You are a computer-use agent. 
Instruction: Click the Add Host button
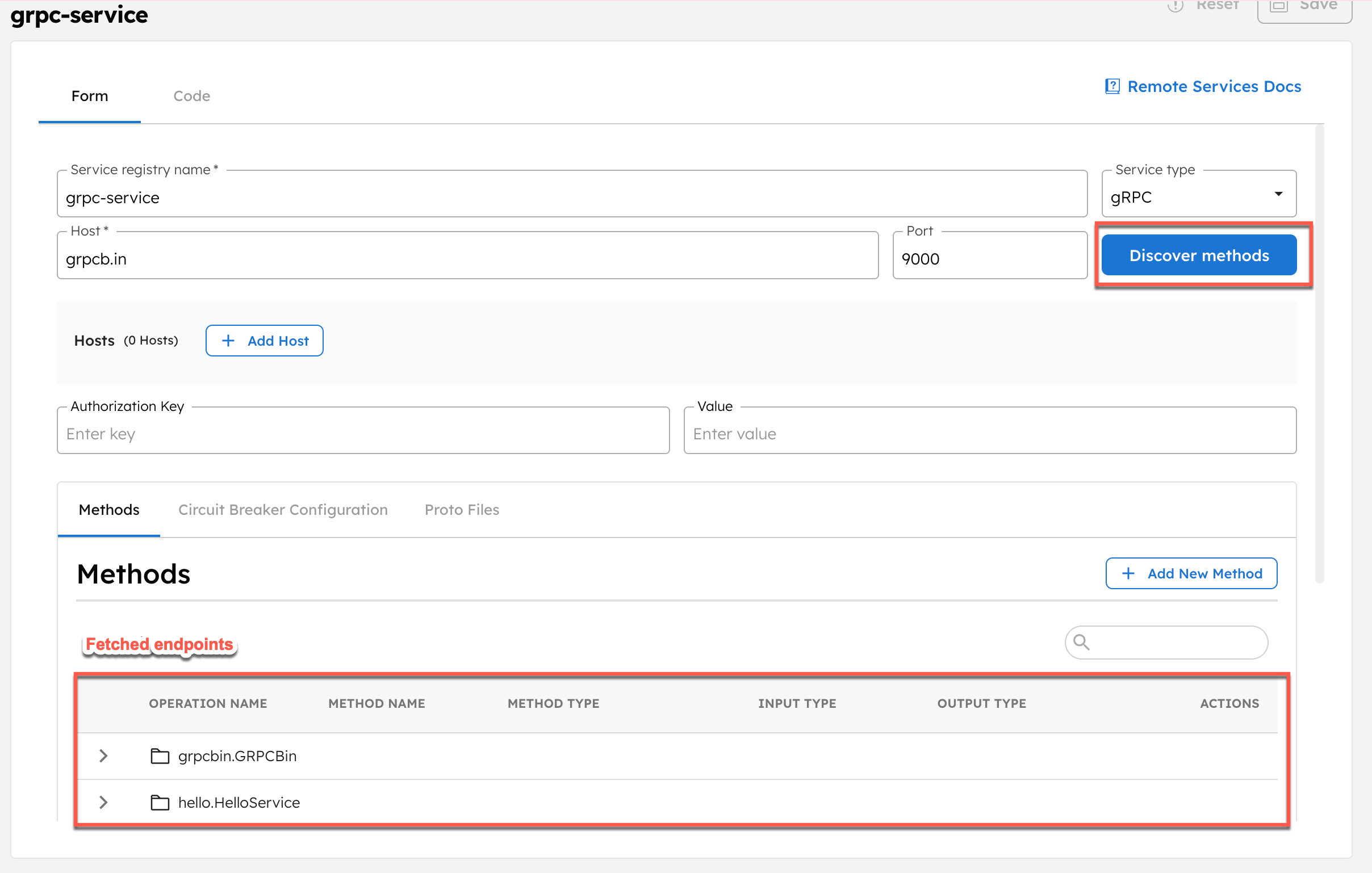(x=264, y=340)
